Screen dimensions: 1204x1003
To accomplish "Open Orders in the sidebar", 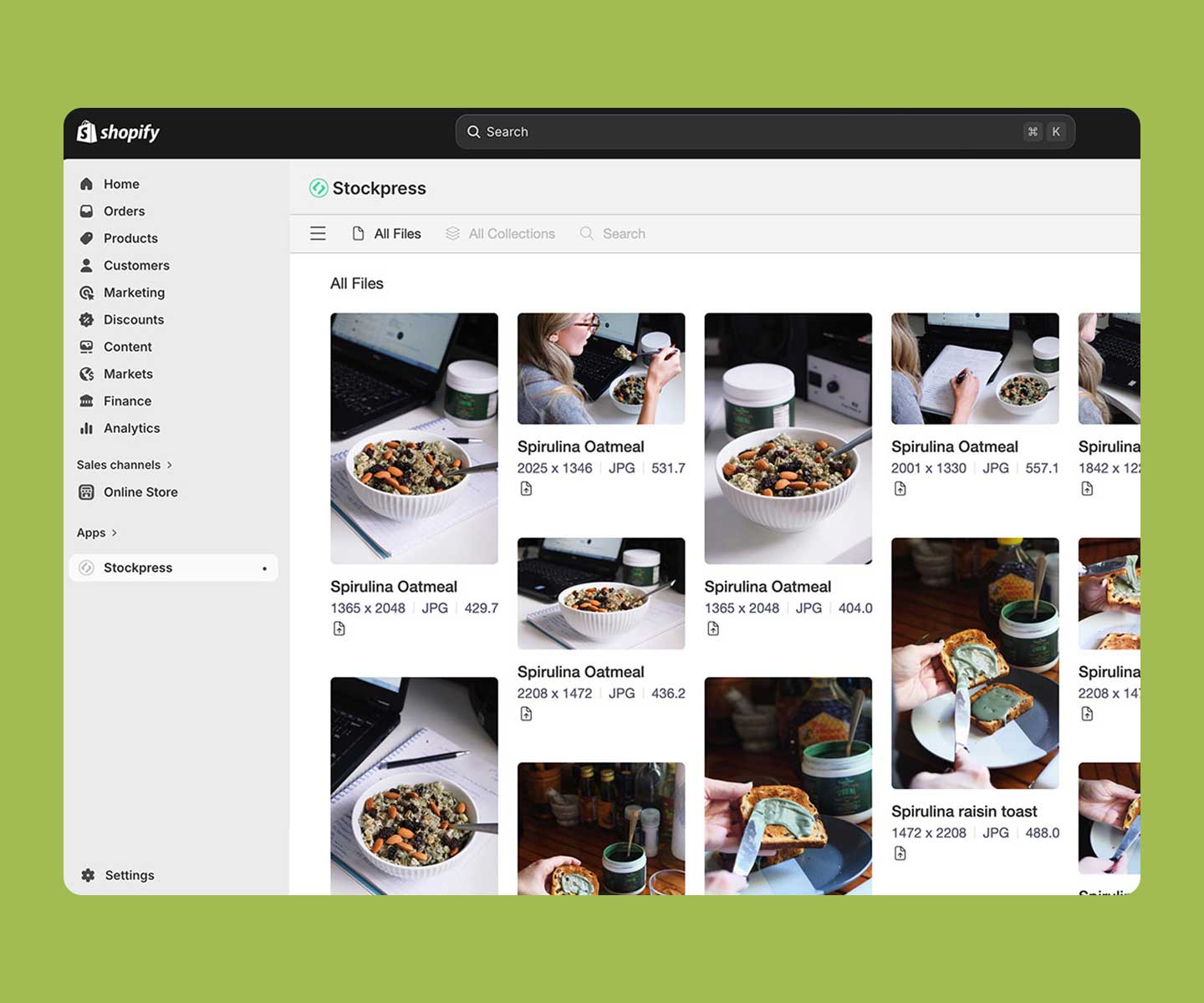I will pos(124,211).
